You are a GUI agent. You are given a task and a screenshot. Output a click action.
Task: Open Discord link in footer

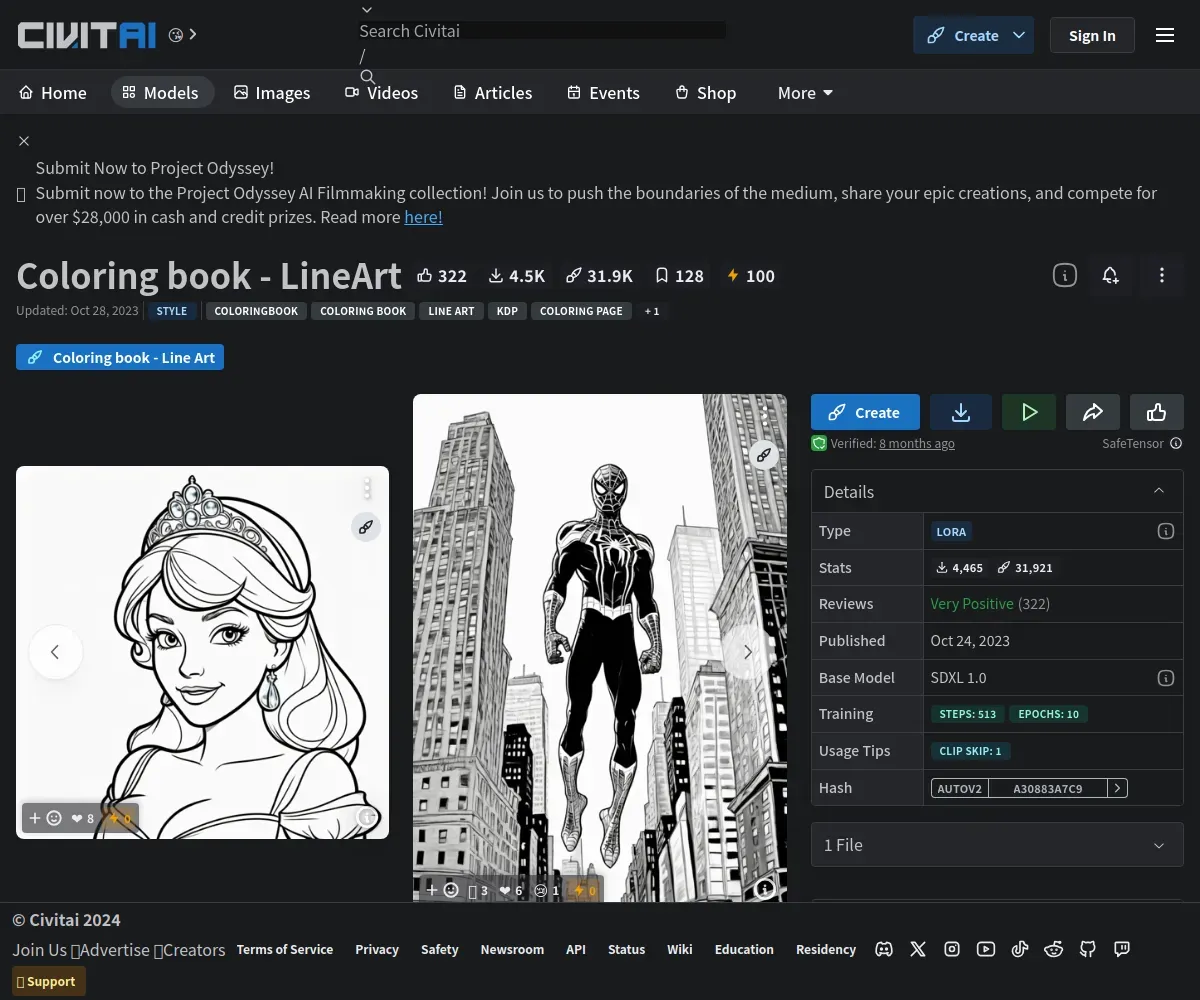(884, 949)
